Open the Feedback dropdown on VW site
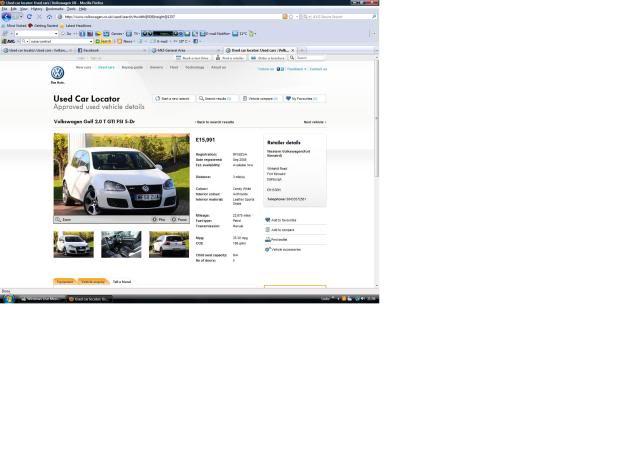Image resolution: width=640 pixels, height=474 pixels. [296, 69]
